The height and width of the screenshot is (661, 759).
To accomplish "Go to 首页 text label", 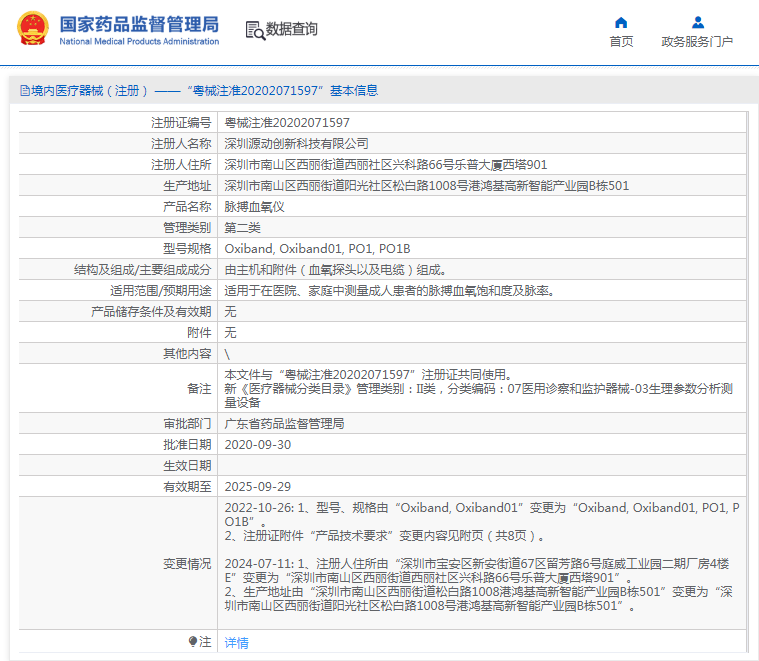I will coord(621,42).
